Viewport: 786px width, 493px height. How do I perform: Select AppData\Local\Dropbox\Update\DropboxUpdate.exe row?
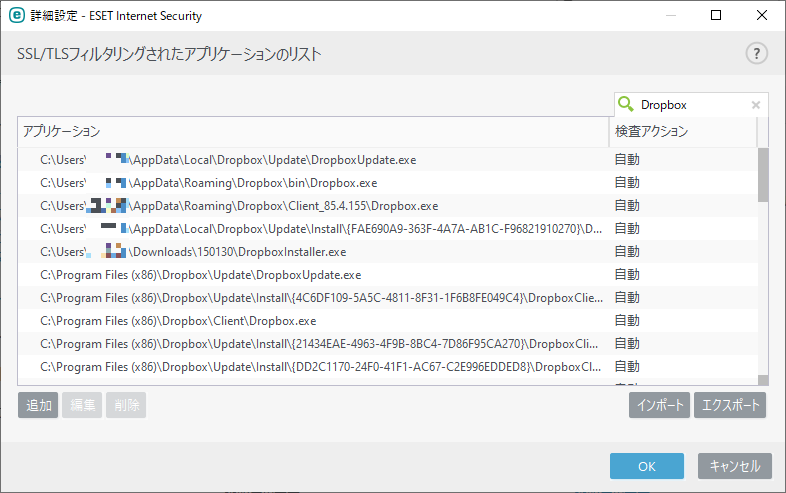pos(388,160)
